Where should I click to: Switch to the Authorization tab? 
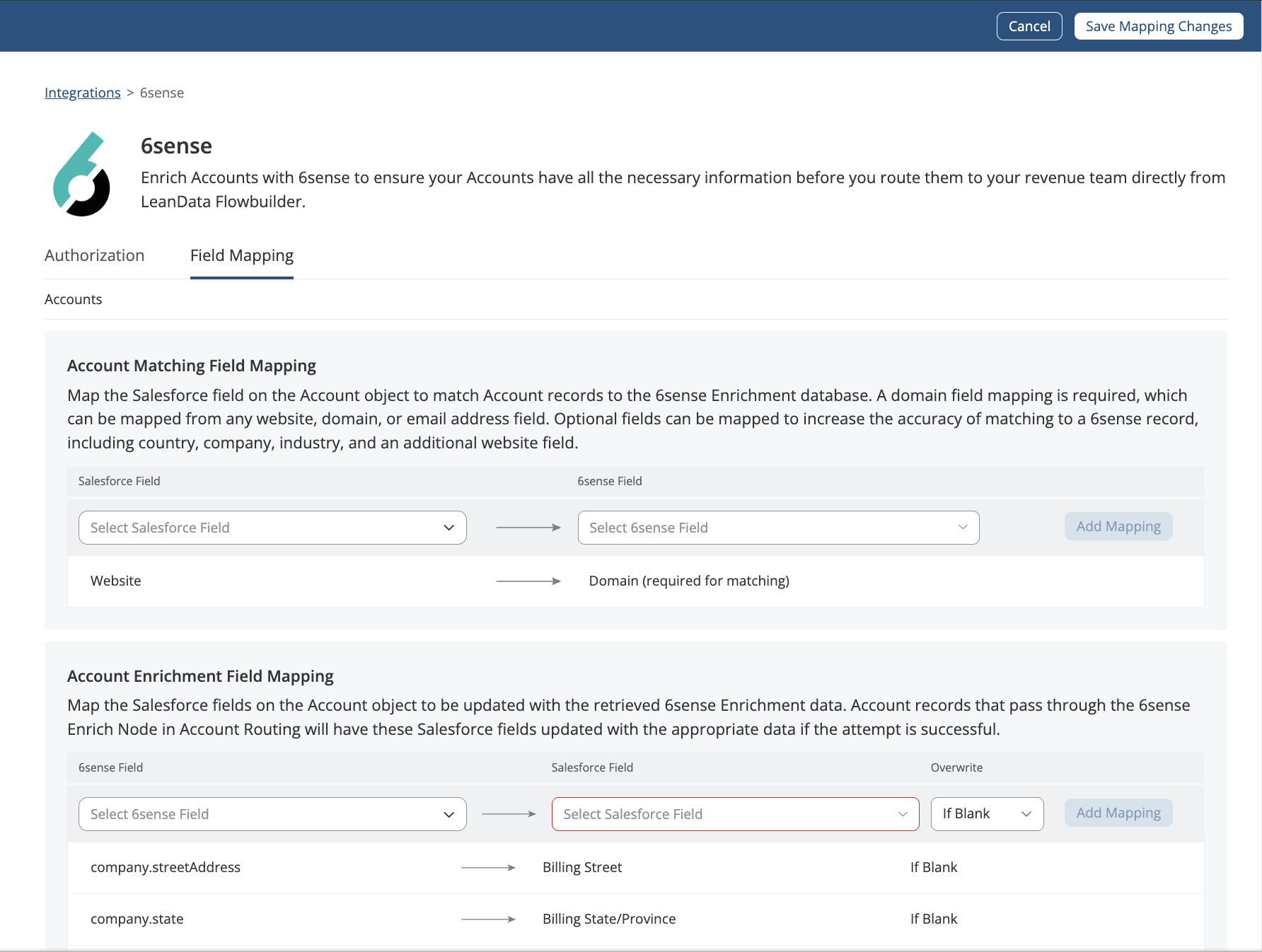pos(94,255)
